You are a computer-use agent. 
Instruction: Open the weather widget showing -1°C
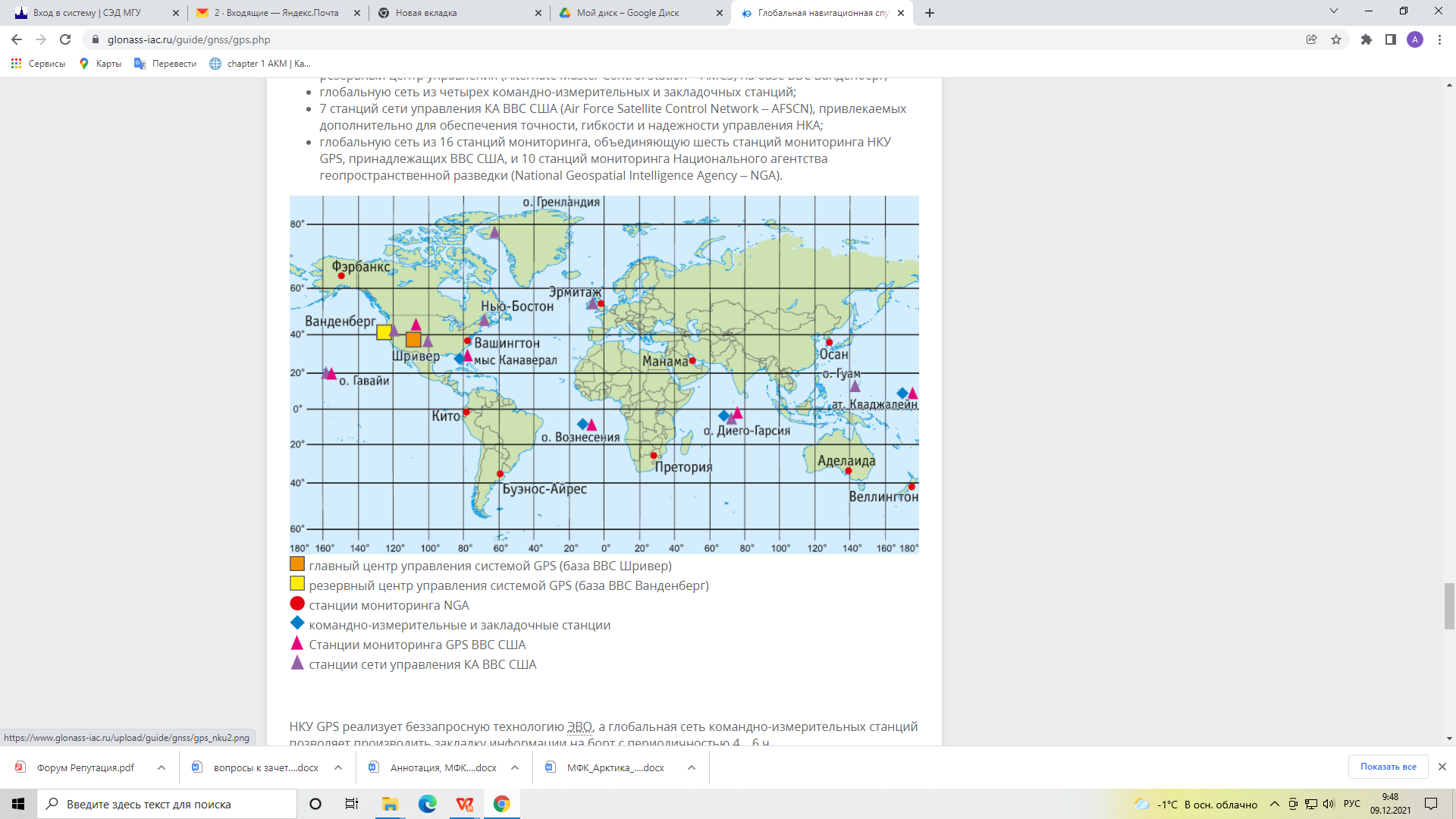pyautogui.click(x=1195, y=804)
